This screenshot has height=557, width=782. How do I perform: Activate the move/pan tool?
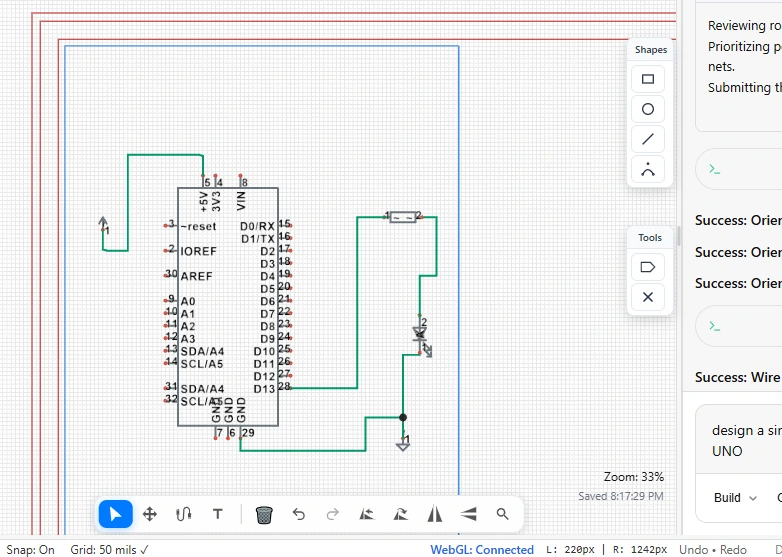coord(150,514)
